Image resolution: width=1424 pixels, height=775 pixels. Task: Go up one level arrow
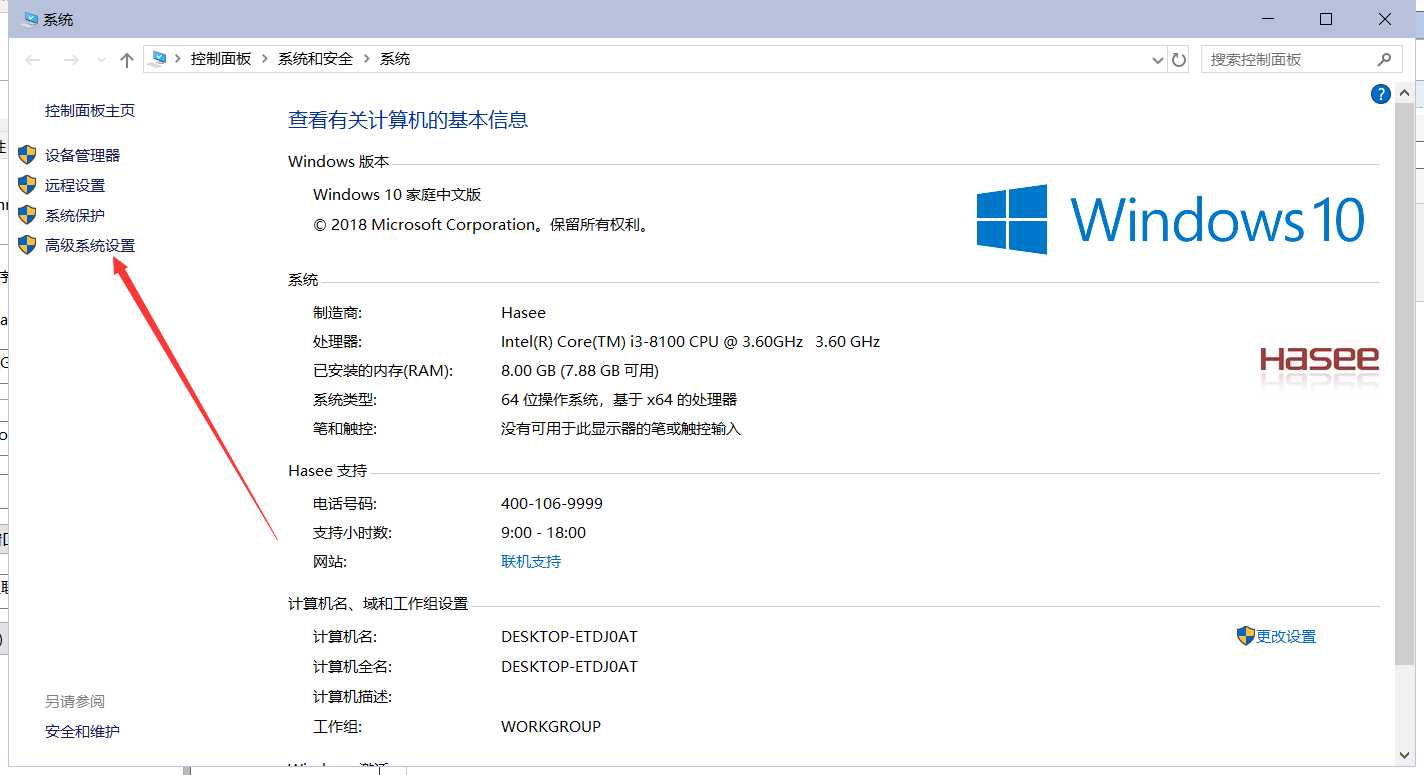point(126,60)
